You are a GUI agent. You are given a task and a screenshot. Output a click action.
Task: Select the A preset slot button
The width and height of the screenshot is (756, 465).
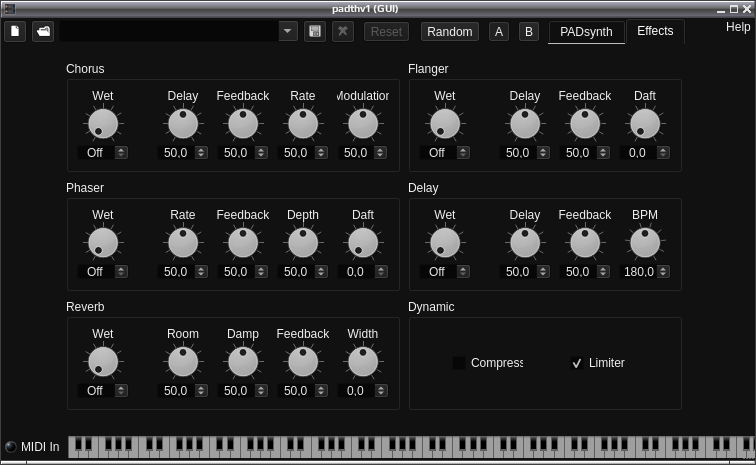(499, 32)
